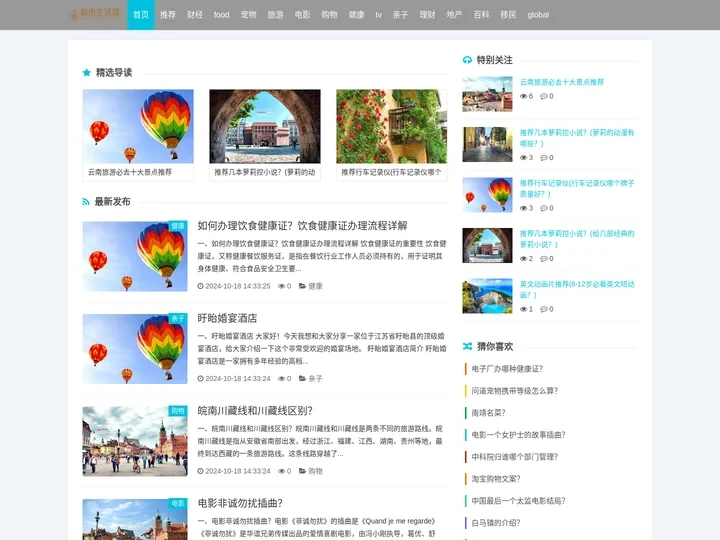Screen dimensions: 720x540
Task: Click the site logo in header
Action: (95, 13)
